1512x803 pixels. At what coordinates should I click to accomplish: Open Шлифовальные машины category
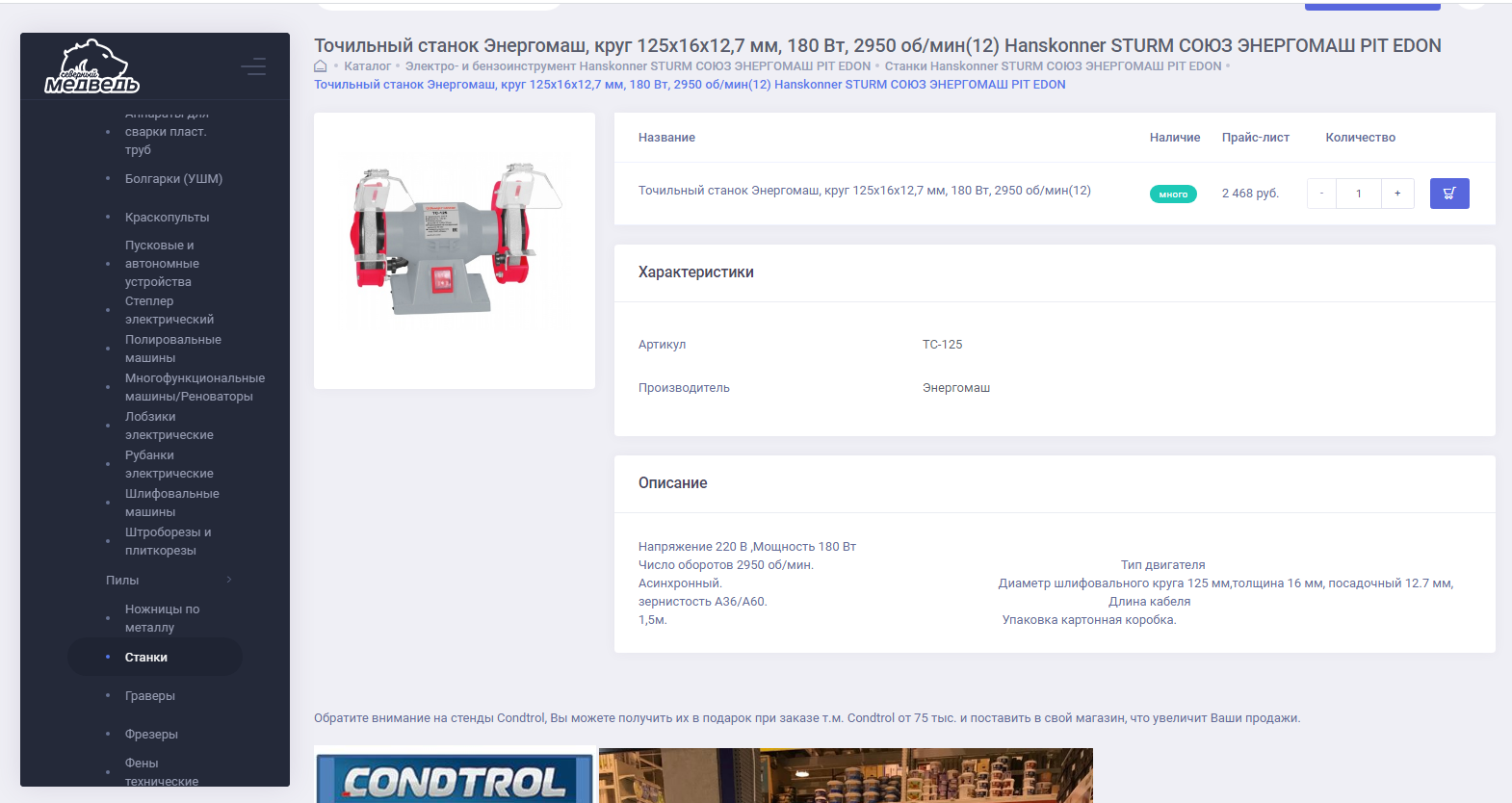[x=172, y=503]
